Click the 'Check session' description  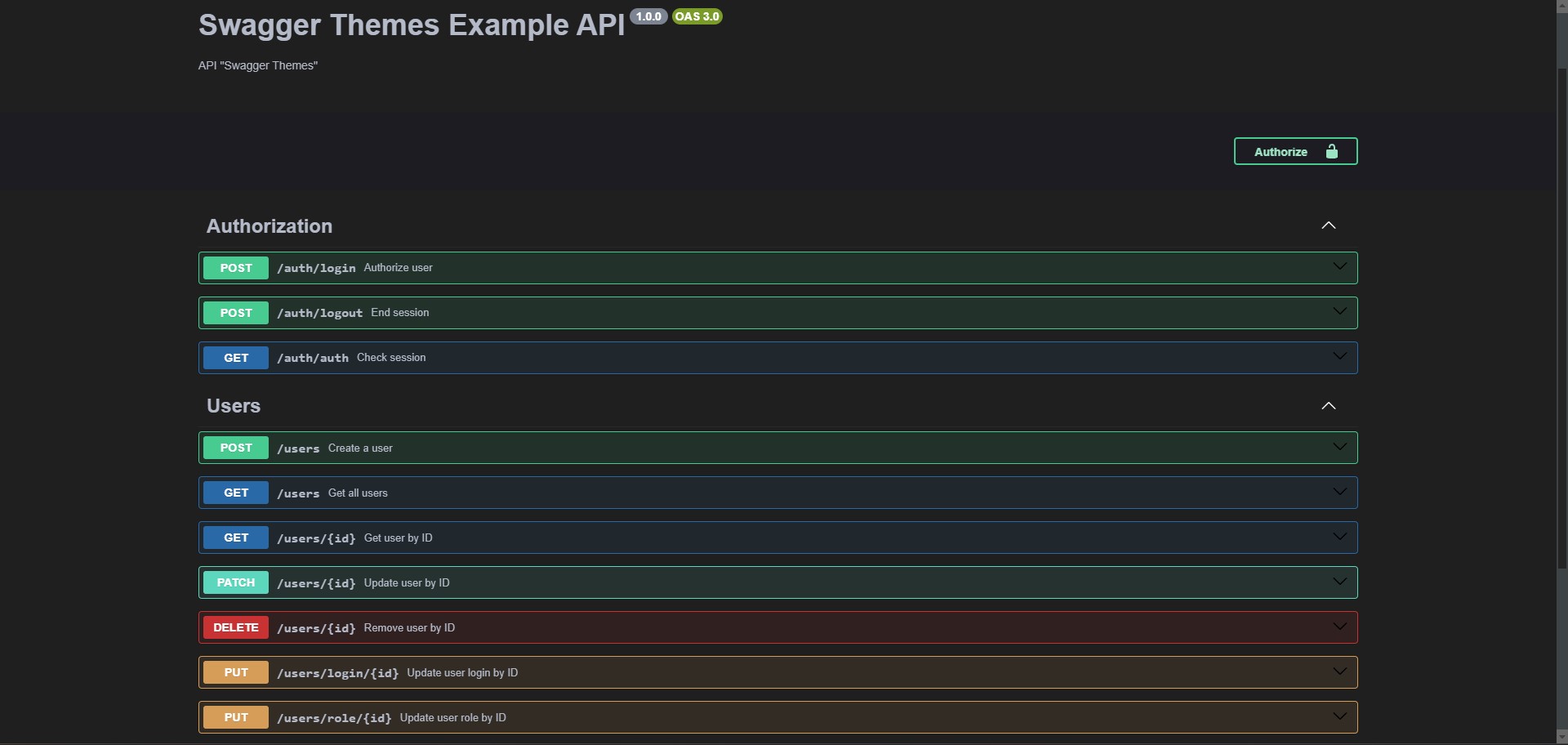tap(391, 357)
